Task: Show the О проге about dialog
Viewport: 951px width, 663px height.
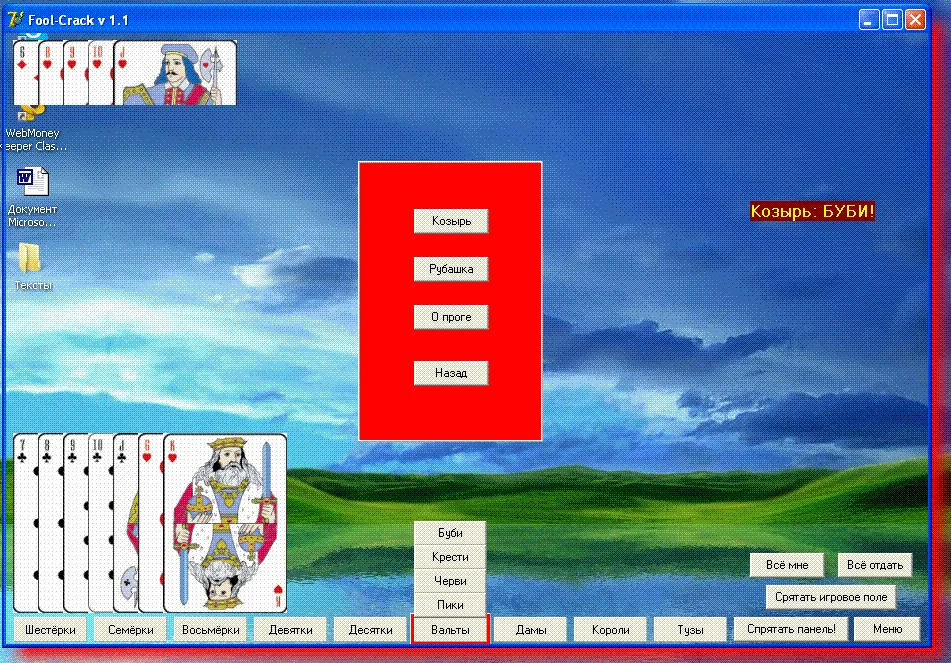Action: pyautogui.click(x=451, y=317)
